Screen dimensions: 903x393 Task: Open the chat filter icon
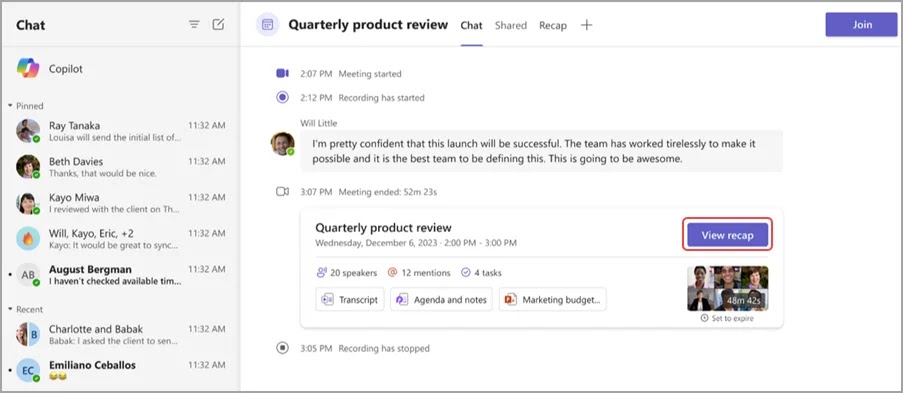pos(194,25)
